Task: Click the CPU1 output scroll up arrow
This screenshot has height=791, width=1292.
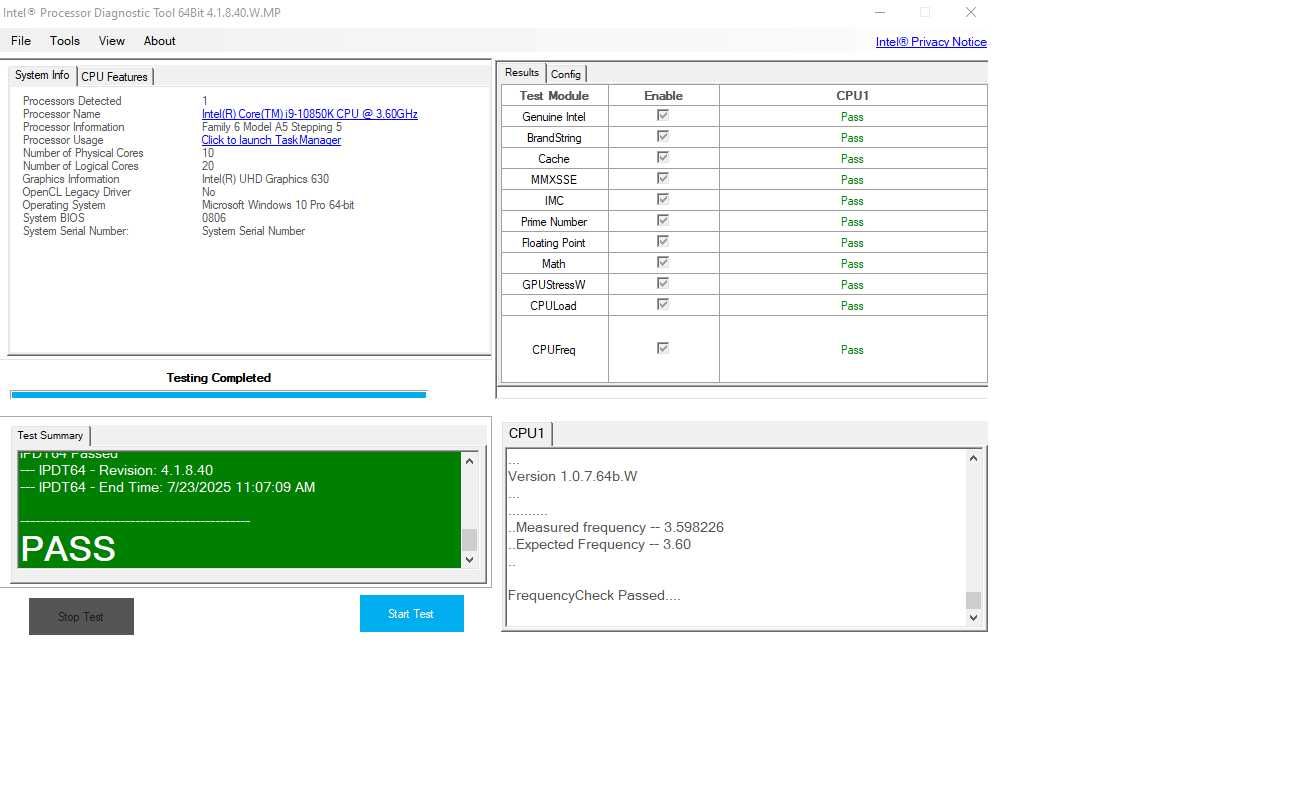Action: tap(974, 458)
